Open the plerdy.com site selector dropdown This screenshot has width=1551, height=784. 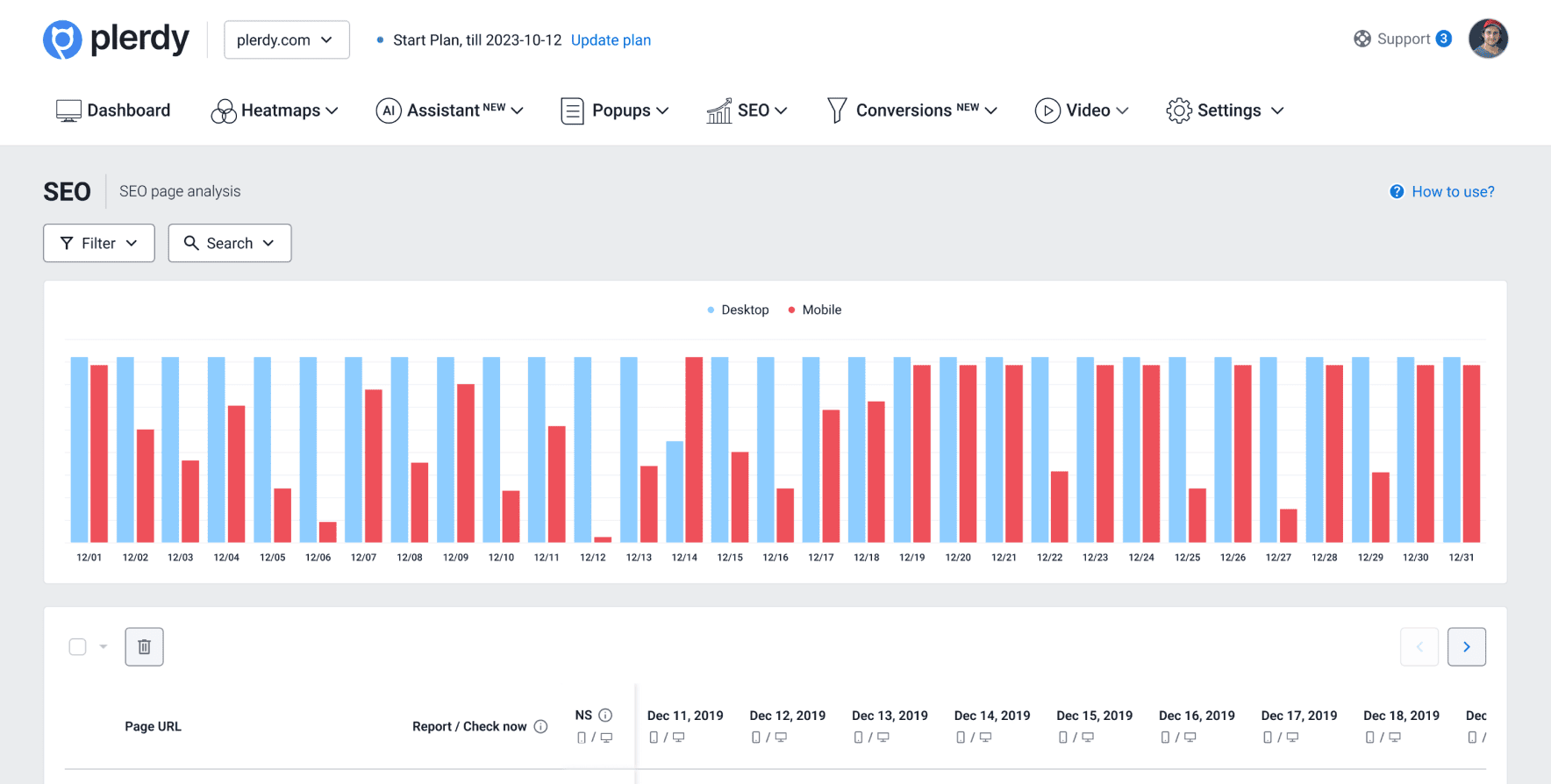[286, 40]
